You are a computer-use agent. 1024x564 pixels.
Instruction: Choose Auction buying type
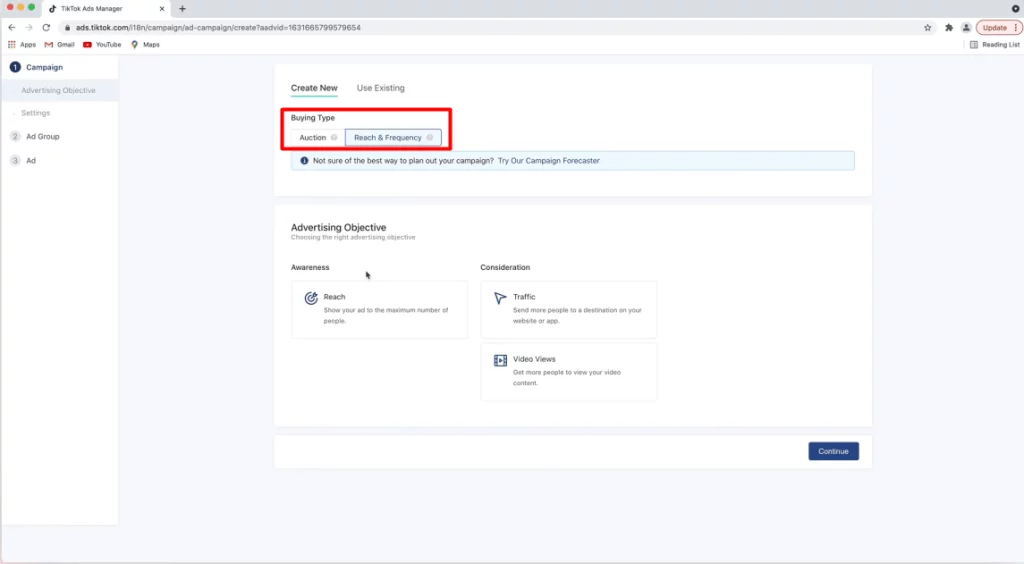(318, 138)
